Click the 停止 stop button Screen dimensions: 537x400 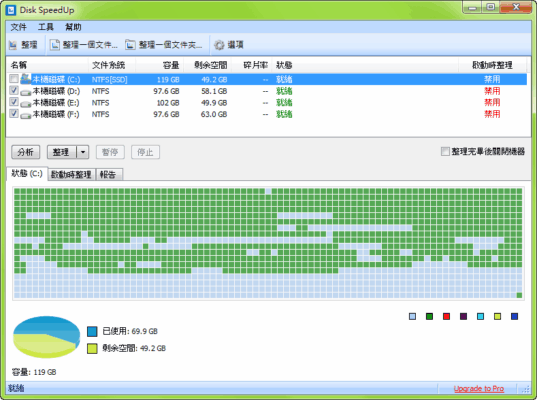[x=145, y=152]
